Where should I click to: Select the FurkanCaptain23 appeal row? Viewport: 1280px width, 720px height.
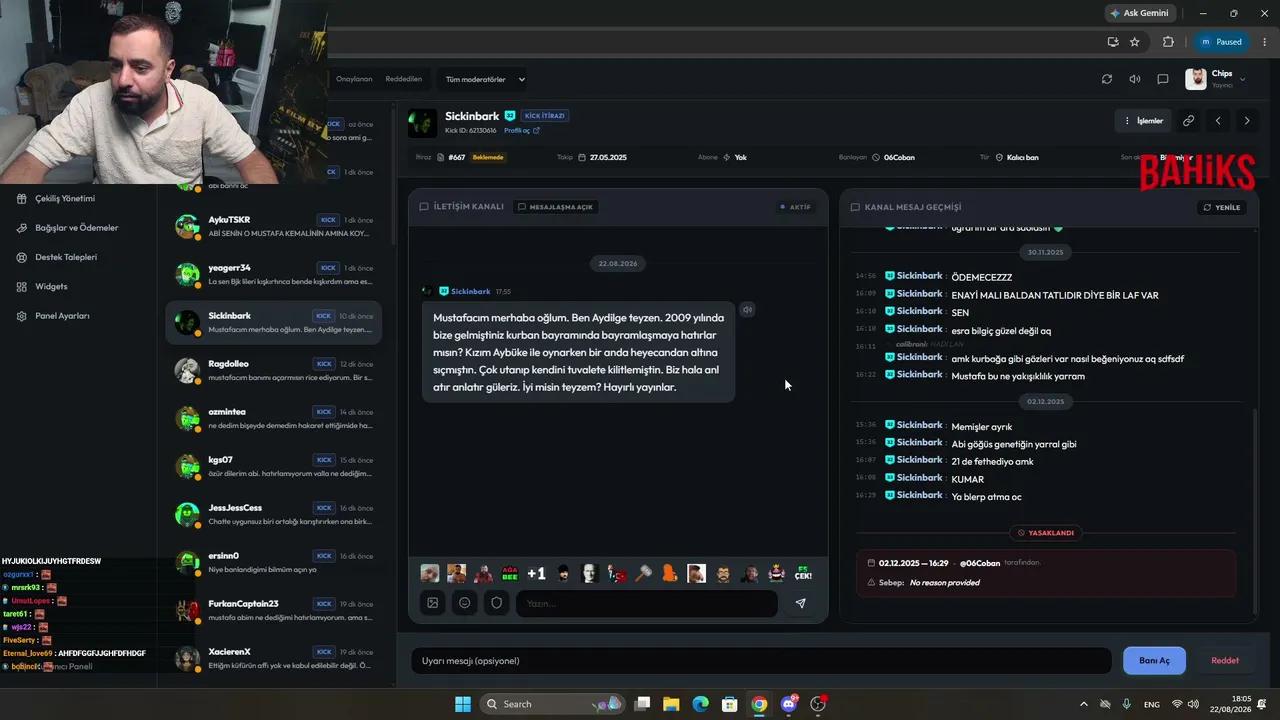point(273,610)
